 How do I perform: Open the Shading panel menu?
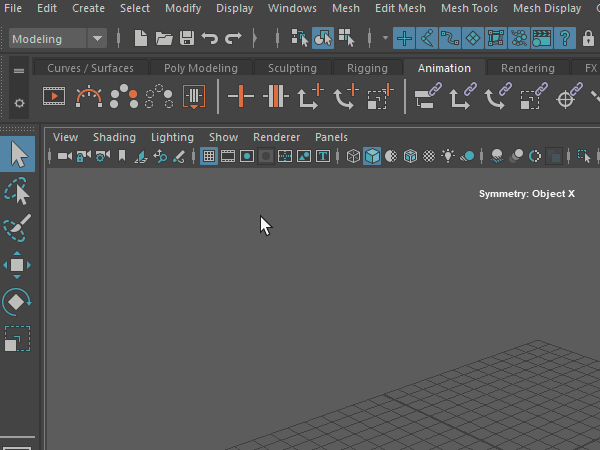(x=114, y=137)
